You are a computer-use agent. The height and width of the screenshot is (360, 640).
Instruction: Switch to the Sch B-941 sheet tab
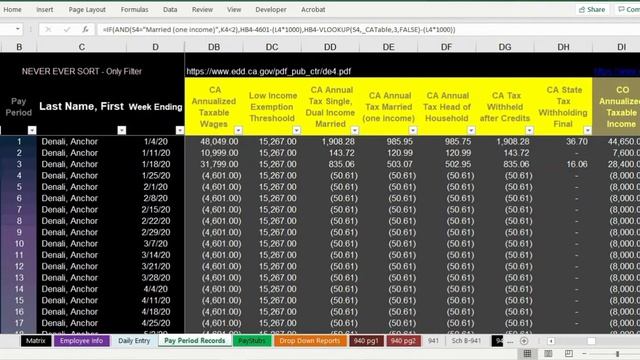click(466, 341)
